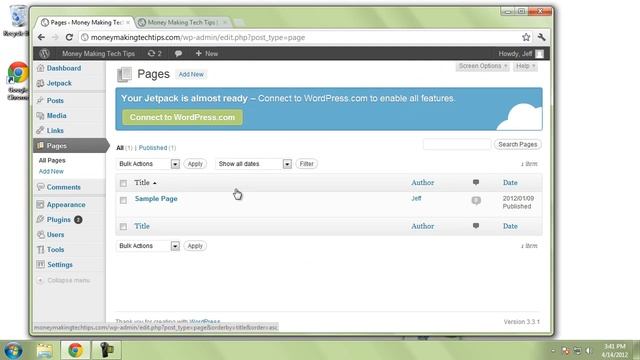Click the Search Pages button

[x=518, y=144]
